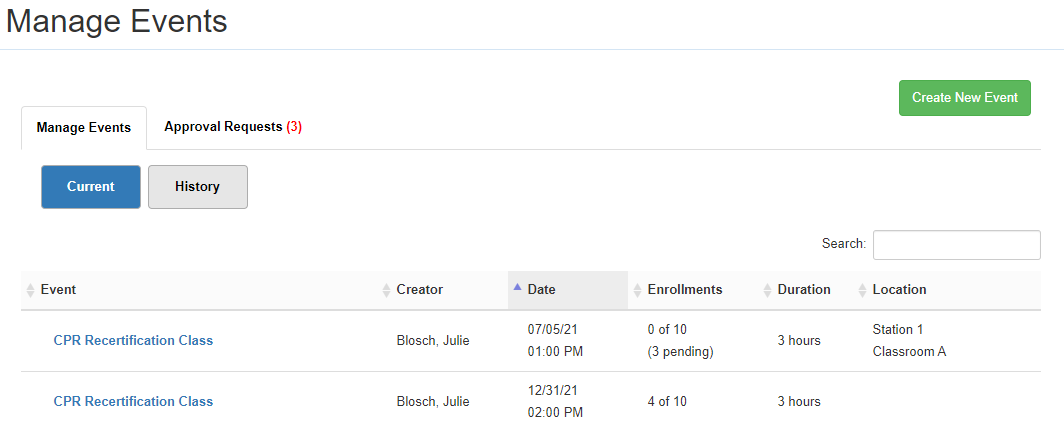Viewport: 1064px width, 442px height.
Task: Show History events
Action: point(197,187)
